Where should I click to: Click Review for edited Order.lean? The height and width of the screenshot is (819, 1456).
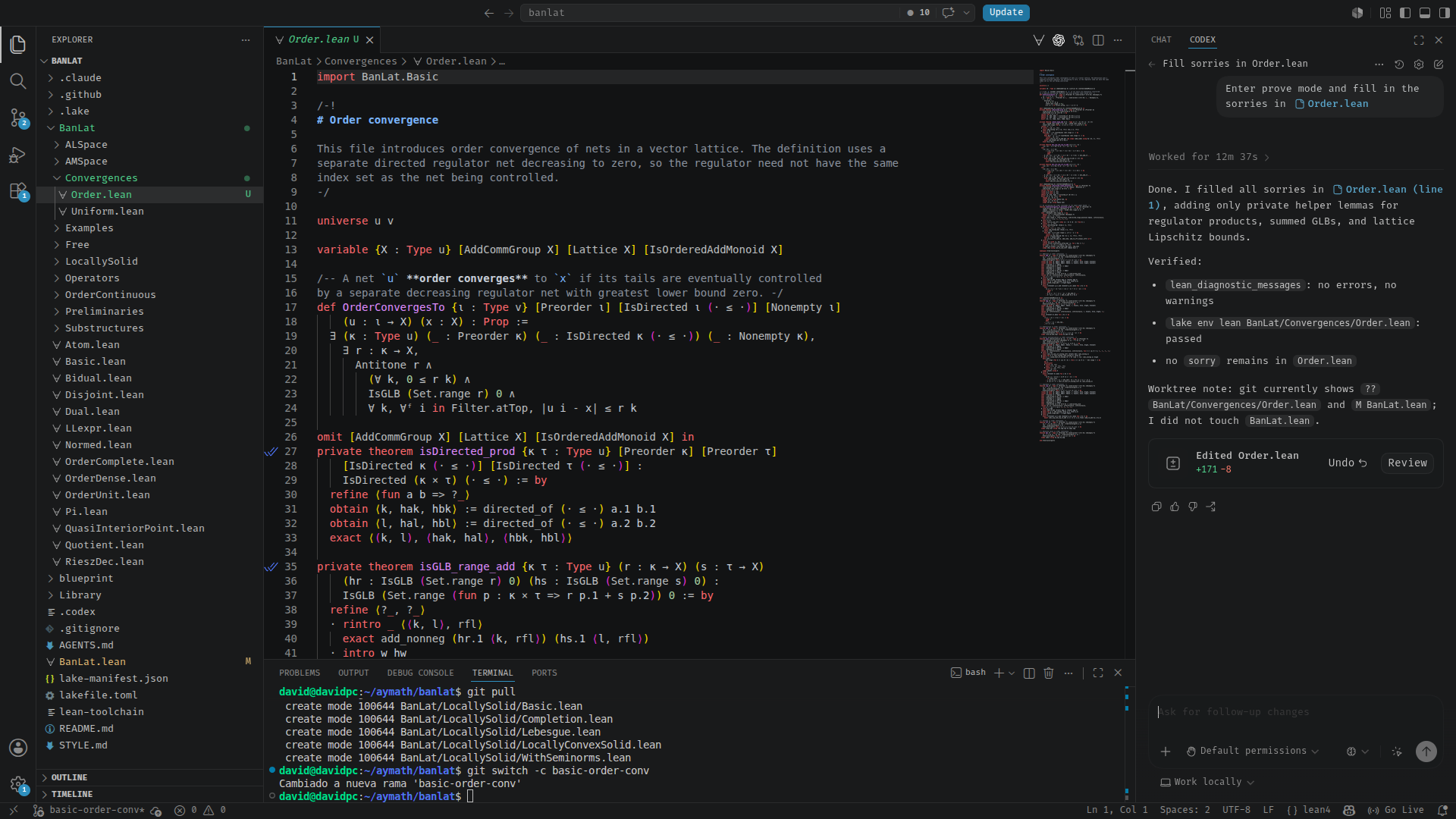[1407, 463]
